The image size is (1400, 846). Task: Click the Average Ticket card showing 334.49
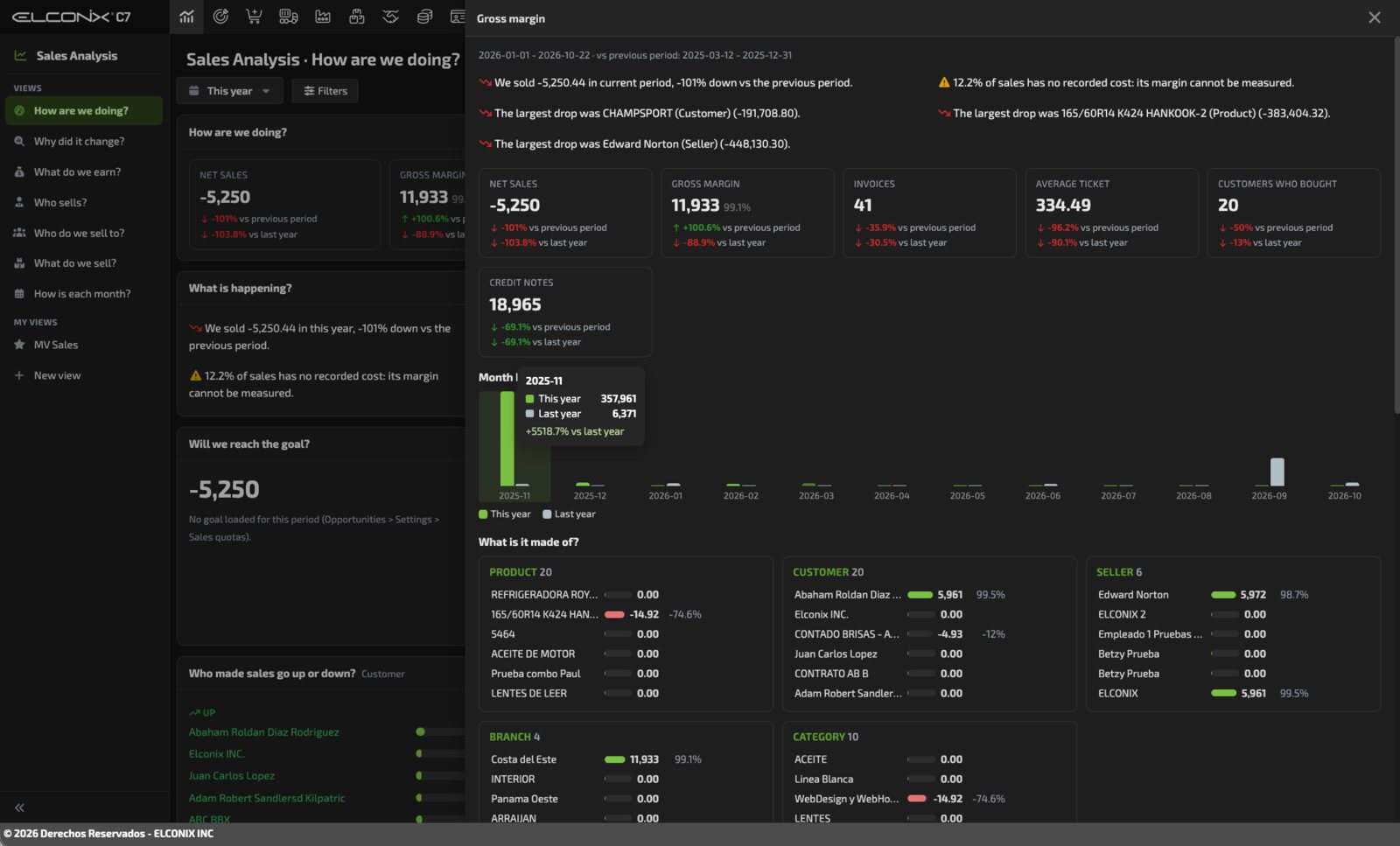pos(1111,213)
